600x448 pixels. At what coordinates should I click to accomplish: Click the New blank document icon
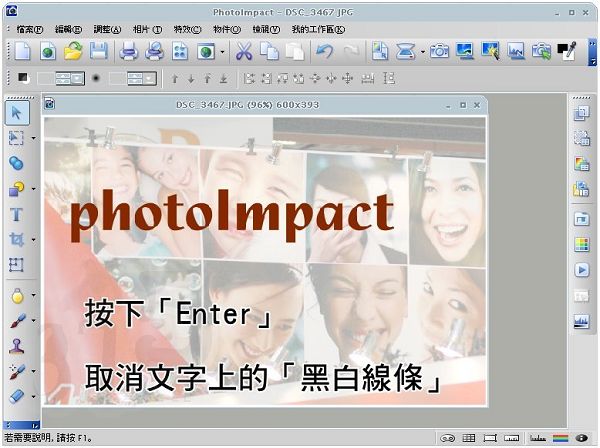[x=22, y=51]
